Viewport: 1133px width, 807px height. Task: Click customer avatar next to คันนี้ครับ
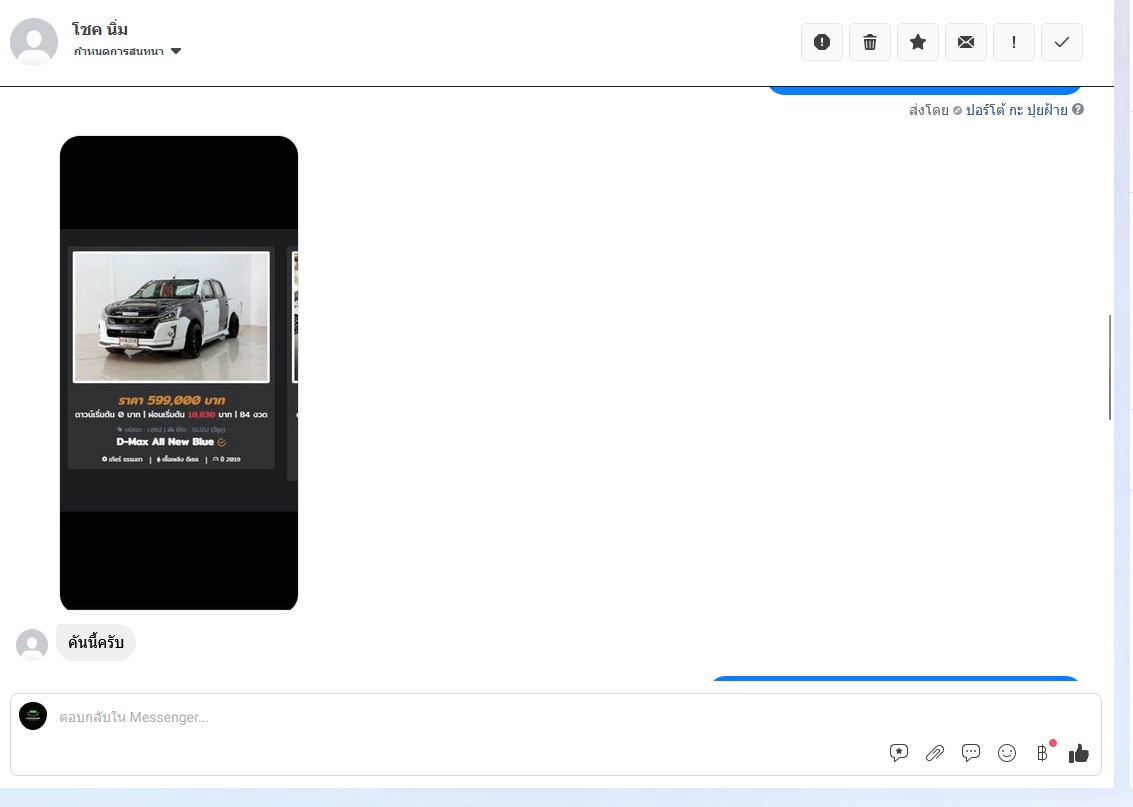tap(32, 644)
